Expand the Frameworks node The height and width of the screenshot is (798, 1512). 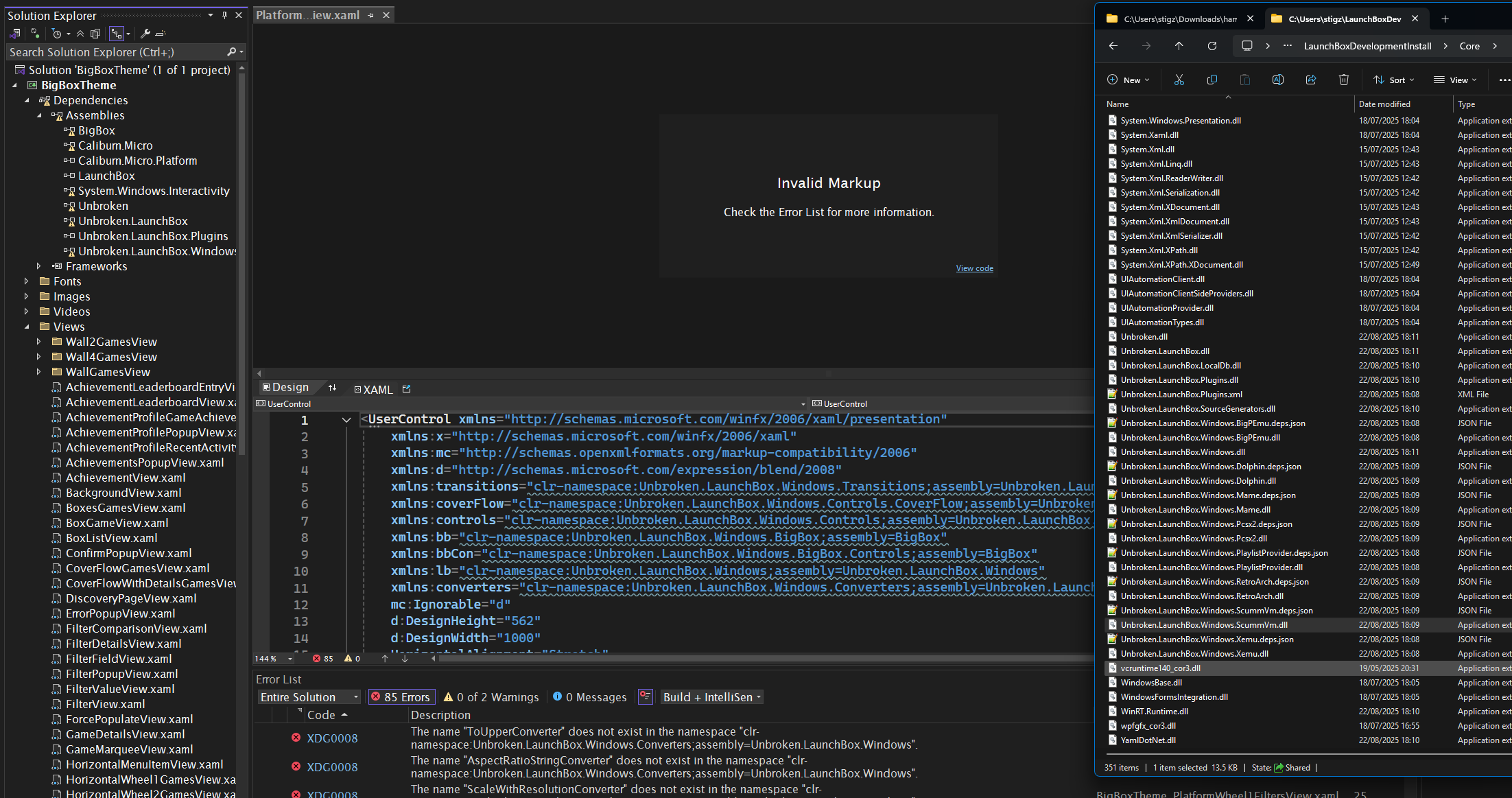point(39,266)
